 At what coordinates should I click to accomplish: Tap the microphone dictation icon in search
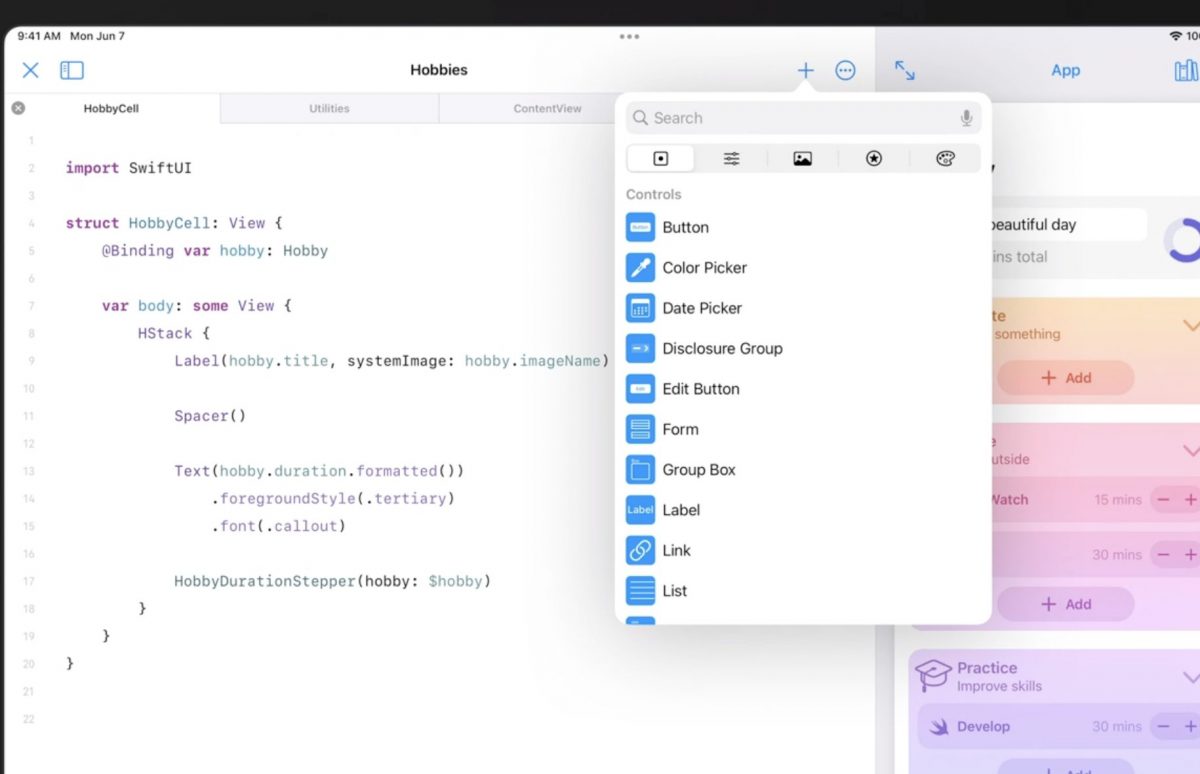click(966, 118)
